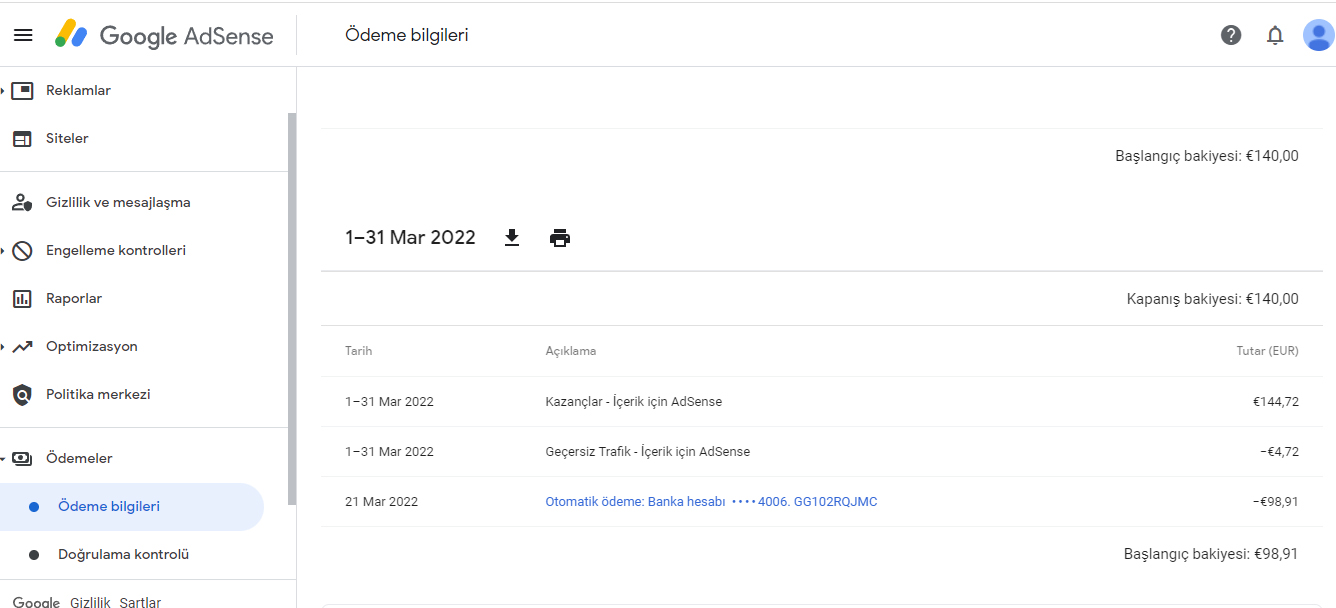This screenshot has height=608, width=1336.
Task: Click the −€98,91 amount
Action: coord(1275,502)
